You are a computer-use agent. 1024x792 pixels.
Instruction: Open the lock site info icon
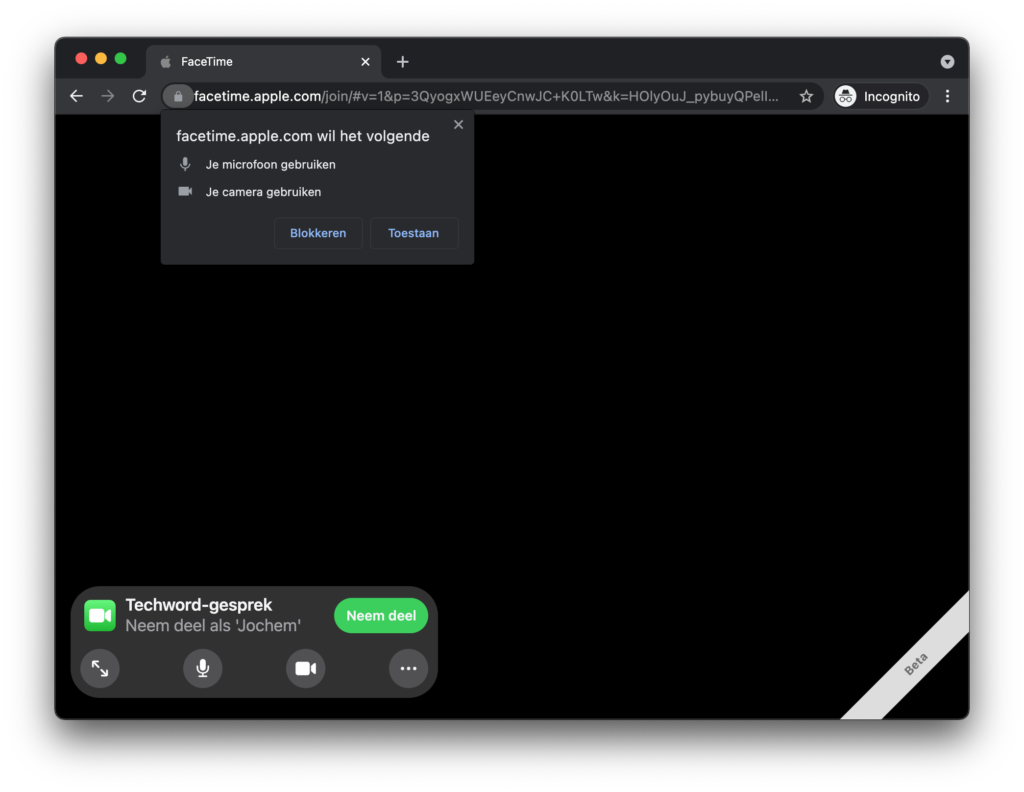tap(178, 97)
